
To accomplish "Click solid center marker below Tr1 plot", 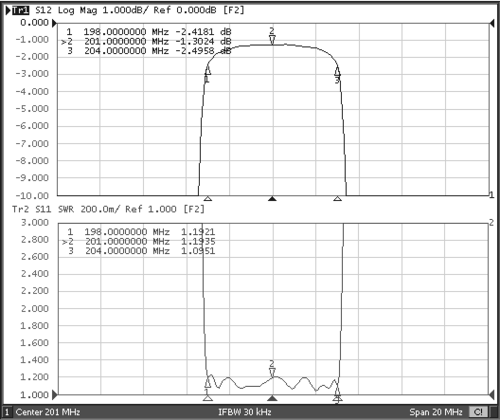I will tap(272, 199).
